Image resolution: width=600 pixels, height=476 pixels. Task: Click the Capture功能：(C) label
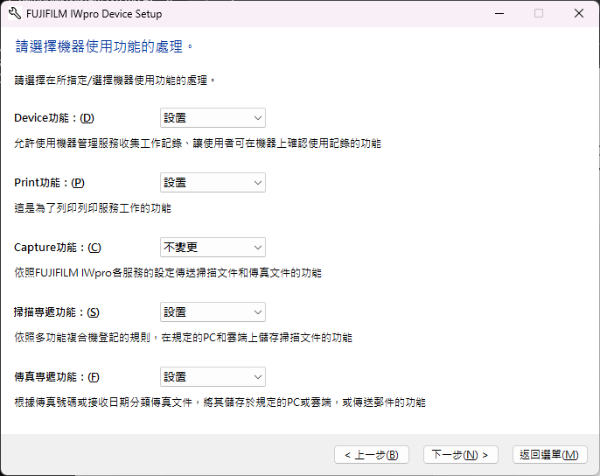58,247
